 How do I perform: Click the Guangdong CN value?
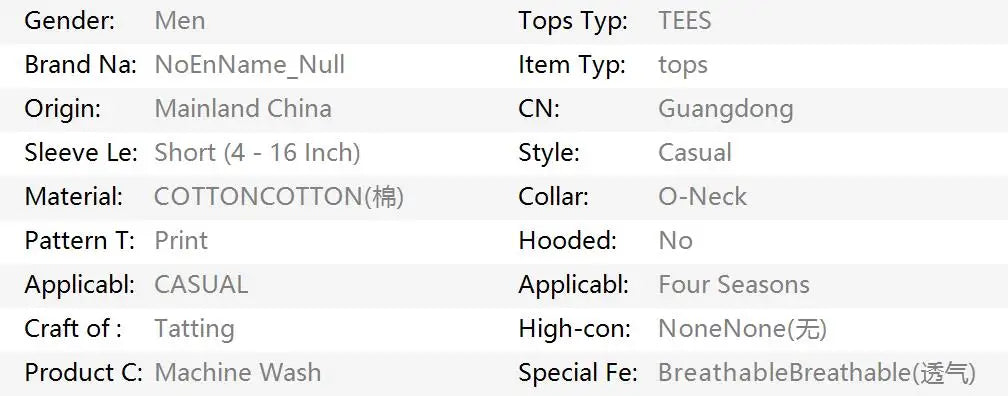(x=726, y=109)
